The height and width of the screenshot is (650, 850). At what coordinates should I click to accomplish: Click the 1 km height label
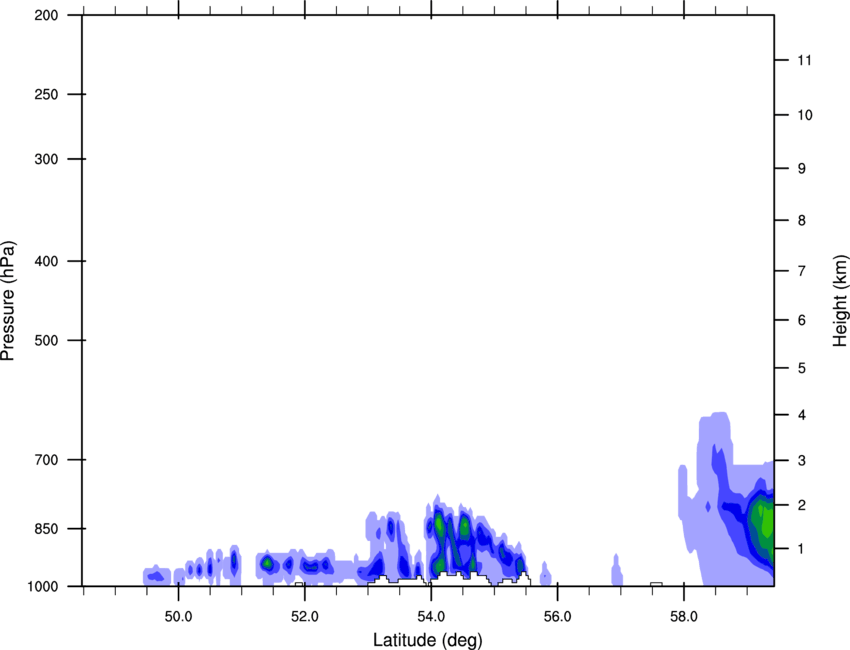(802, 549)
